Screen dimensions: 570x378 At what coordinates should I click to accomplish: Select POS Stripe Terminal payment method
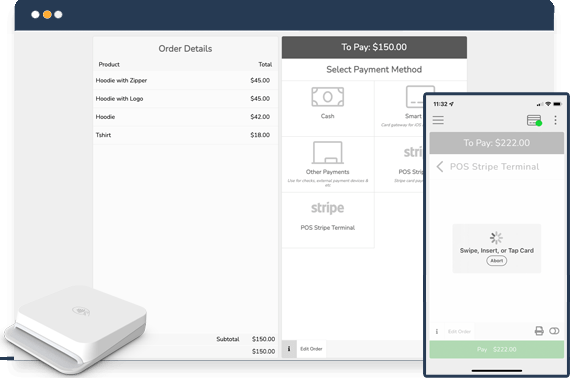click(x=328, y=220)
